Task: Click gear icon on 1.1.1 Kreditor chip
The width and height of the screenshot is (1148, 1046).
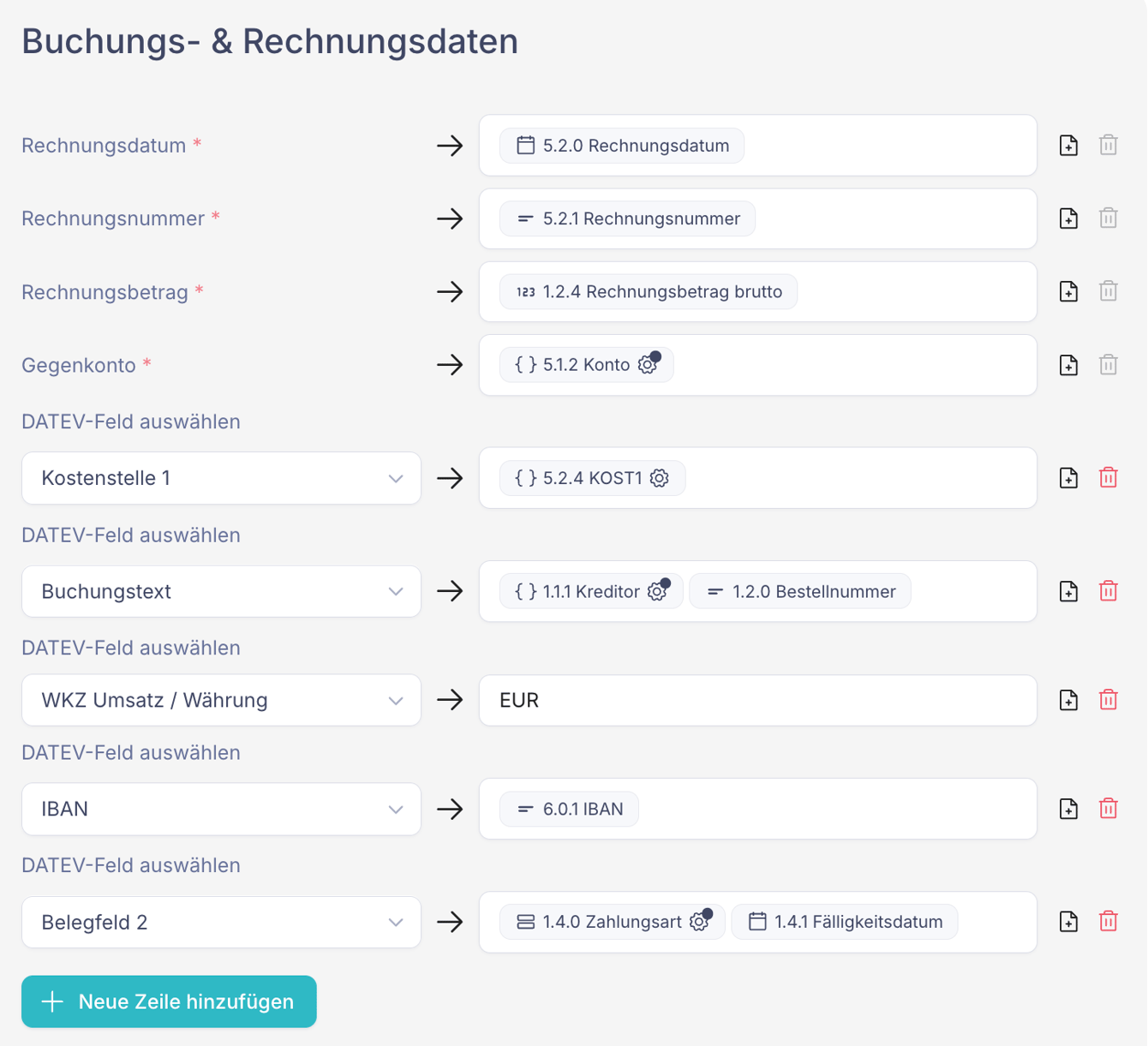Action: [x=657, y=592]
